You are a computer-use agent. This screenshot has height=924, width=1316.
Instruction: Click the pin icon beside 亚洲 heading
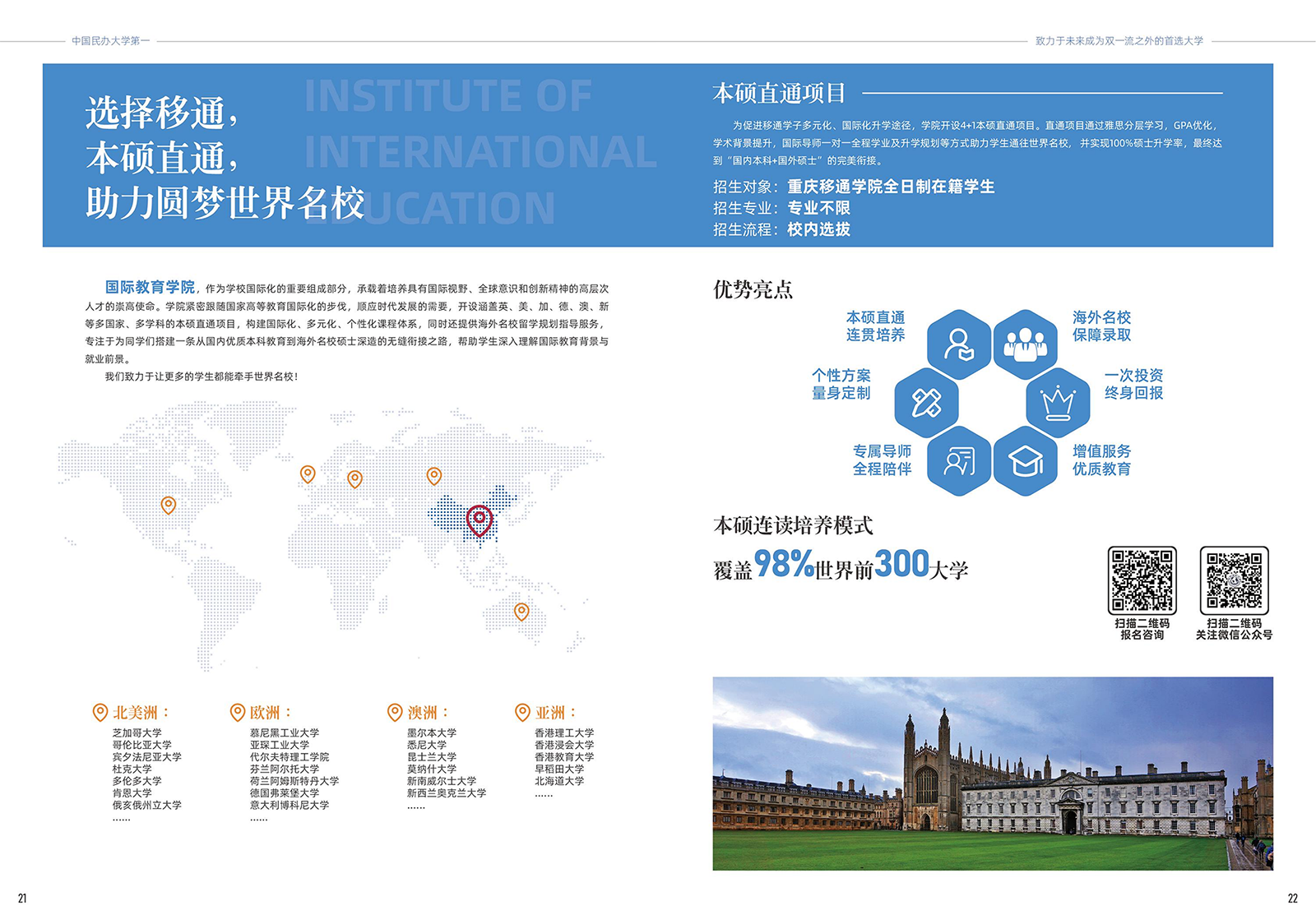(x=522, y=712)
